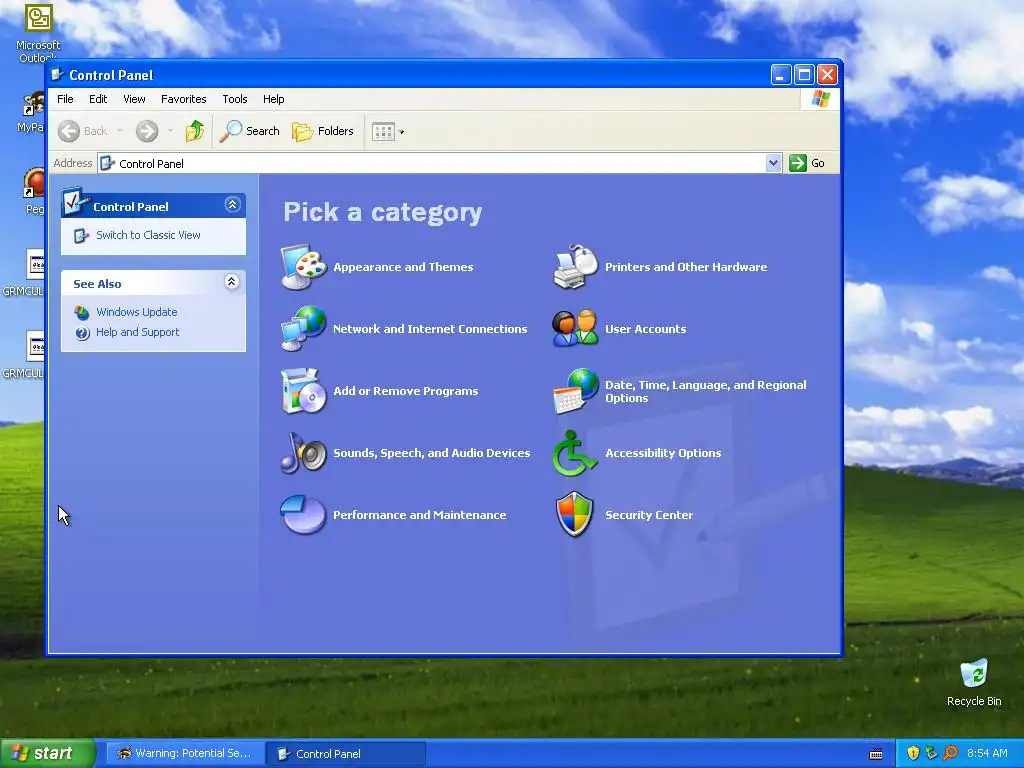Open the Help menu
1024x768 pixels.
[x=274, y=99]
